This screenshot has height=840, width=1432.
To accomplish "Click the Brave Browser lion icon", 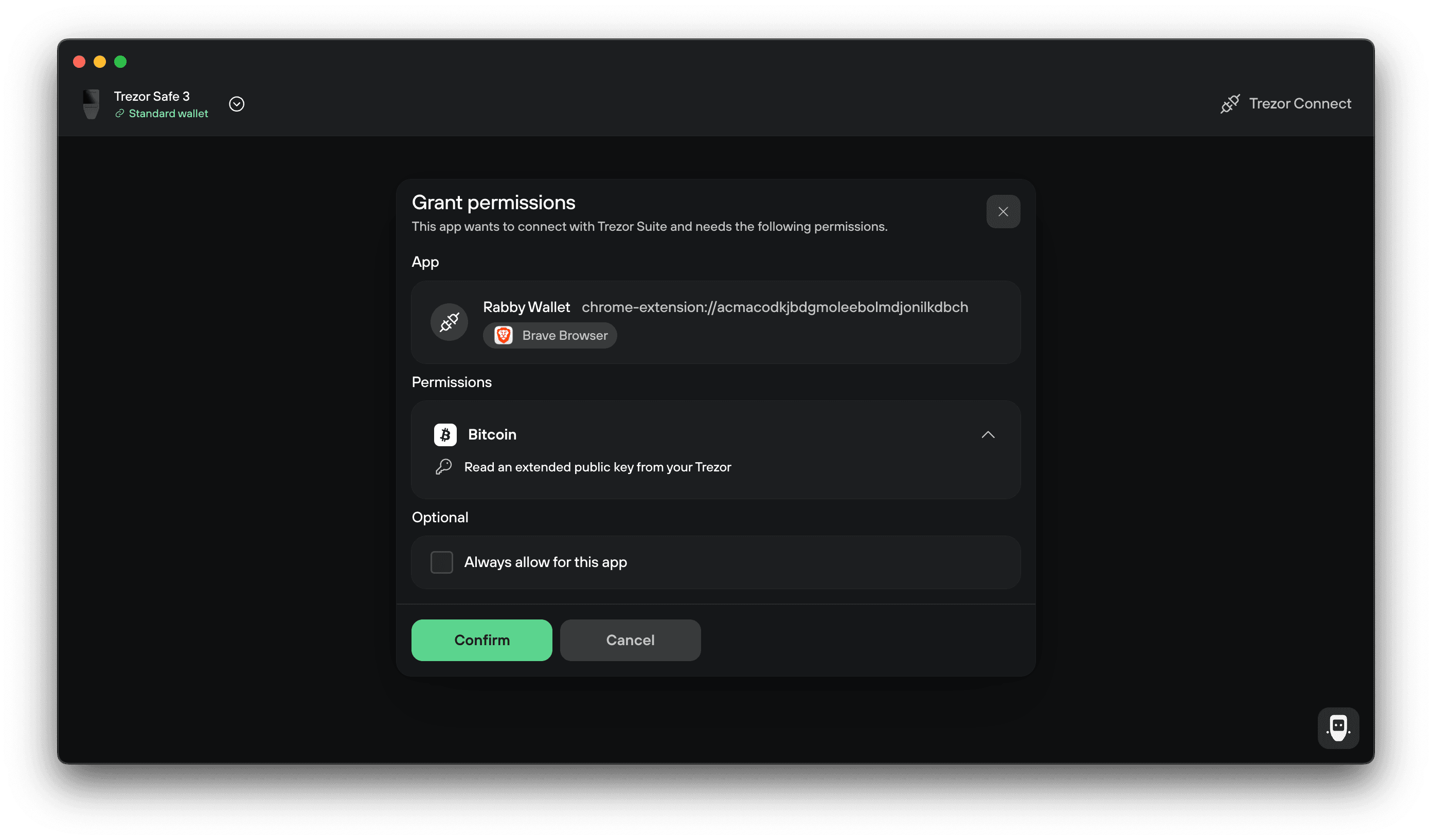I will click(503, 336).
